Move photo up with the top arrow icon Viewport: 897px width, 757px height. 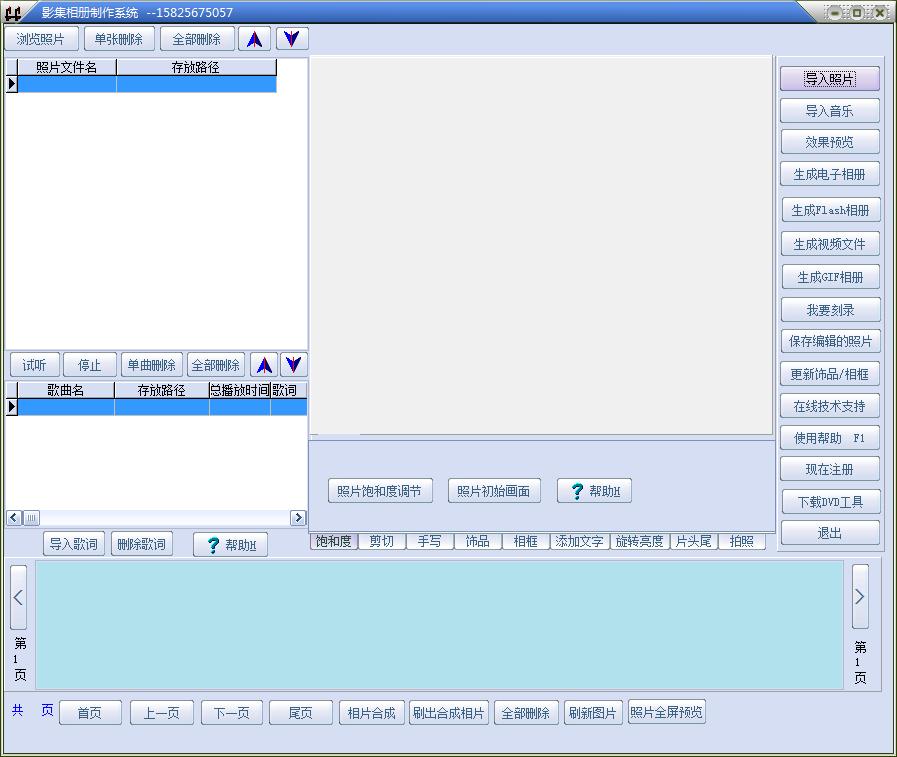click(255, 39)
